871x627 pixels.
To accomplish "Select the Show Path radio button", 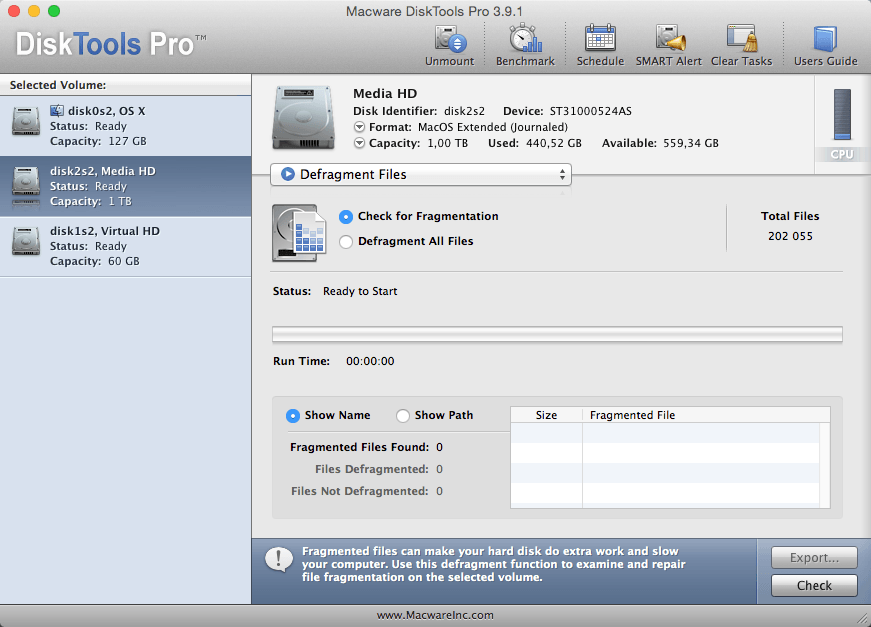I will (x=403, y=415).
